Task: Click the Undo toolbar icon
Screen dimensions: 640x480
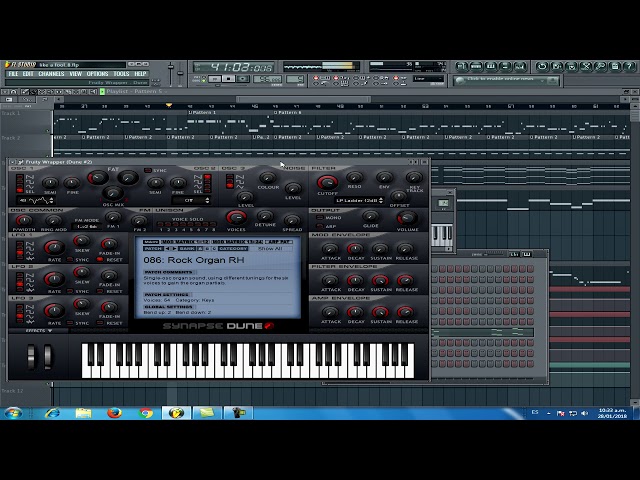Action: [542, 66]
